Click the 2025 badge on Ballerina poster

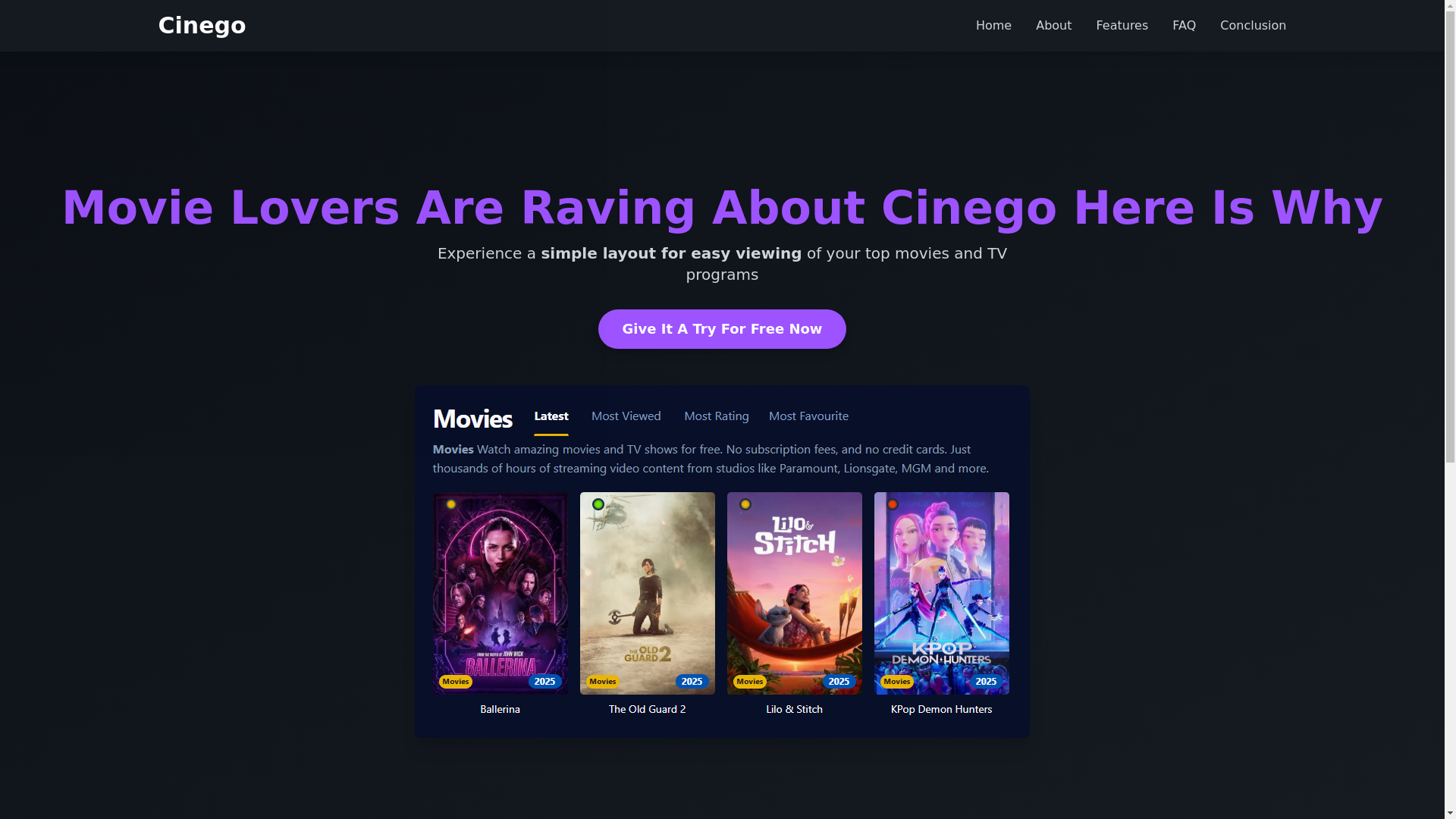544,682
